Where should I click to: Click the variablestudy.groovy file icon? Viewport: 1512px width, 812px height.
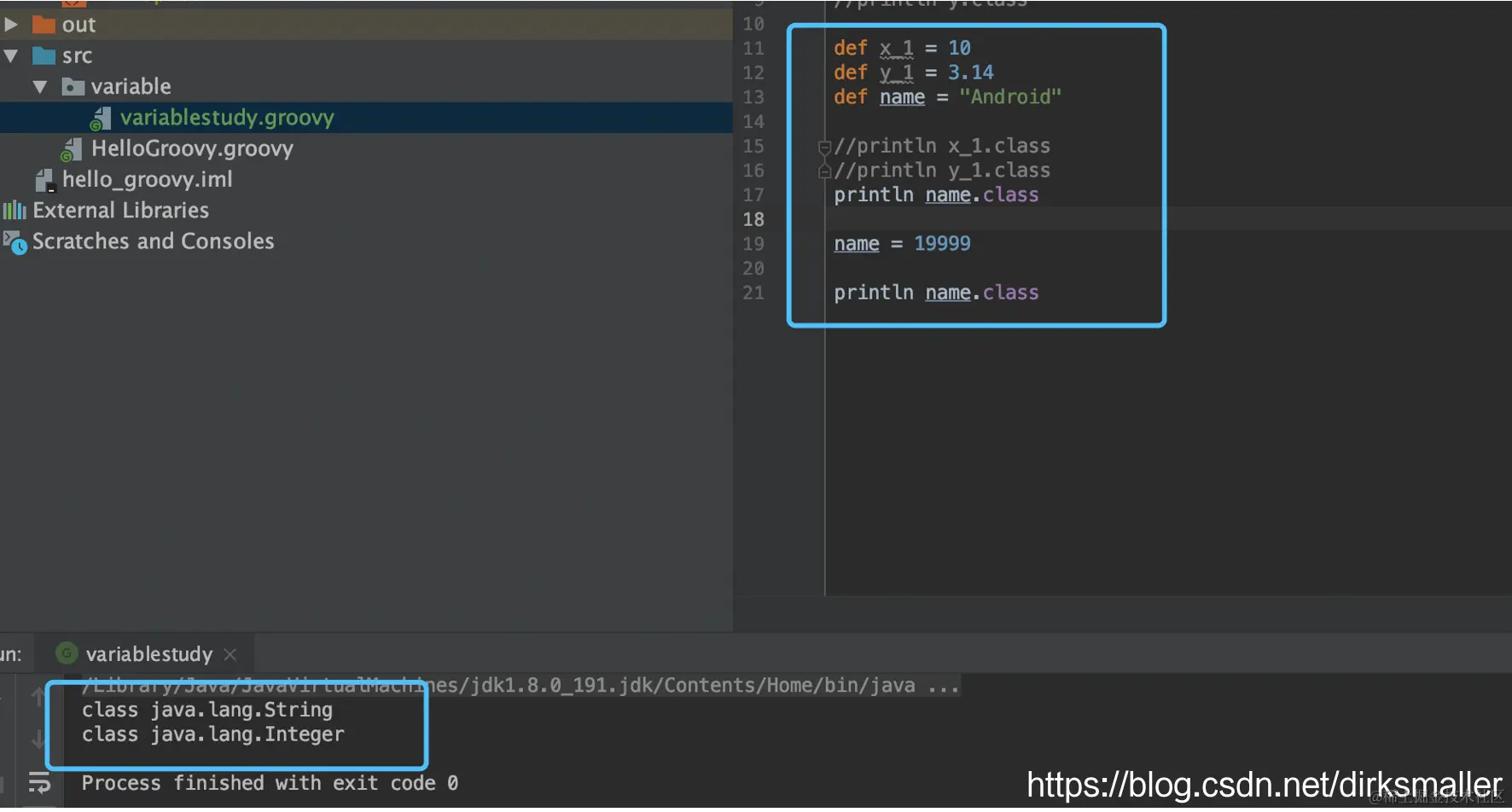point(101,119)
